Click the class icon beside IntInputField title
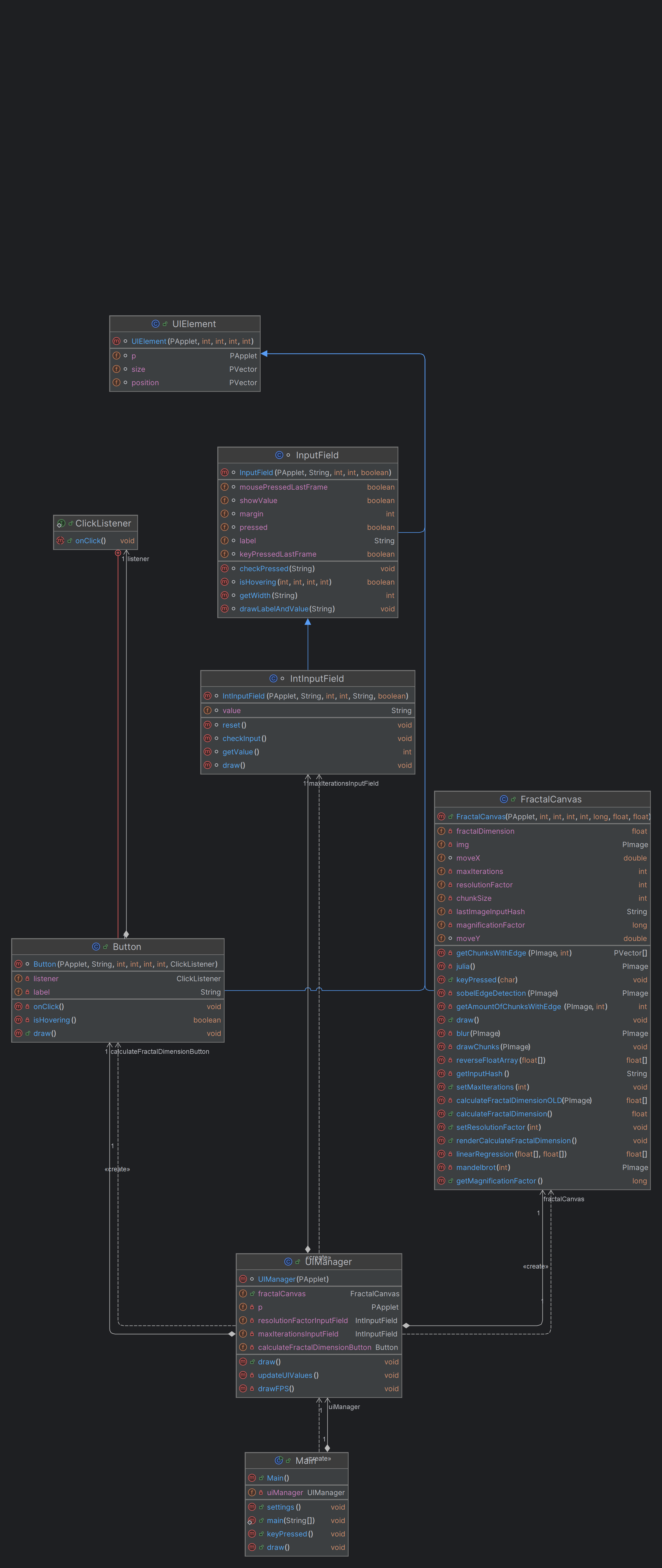Image resolution: width=662 pixels, height=1568 pixels. [273, 679]
